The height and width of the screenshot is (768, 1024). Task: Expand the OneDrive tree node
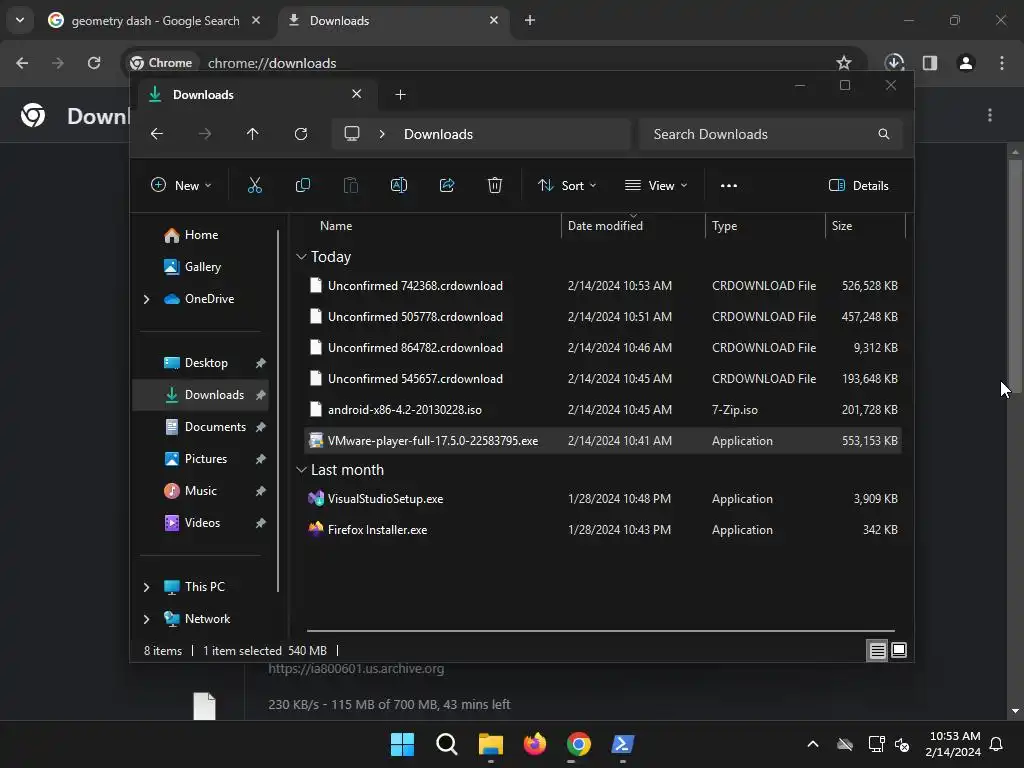click(x=146, y=299)
